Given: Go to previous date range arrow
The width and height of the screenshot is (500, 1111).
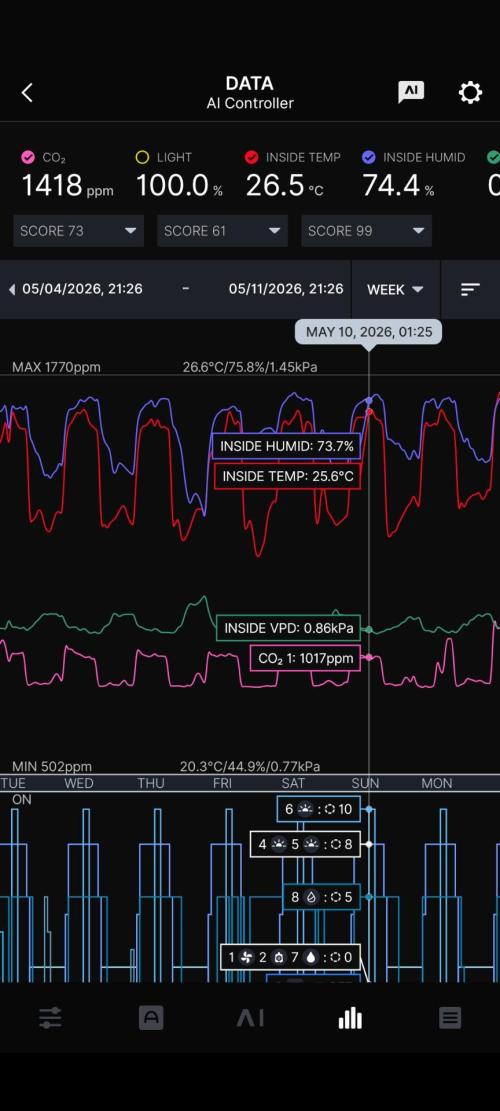Looking at the screenshot, I should (x=11, y=289).
